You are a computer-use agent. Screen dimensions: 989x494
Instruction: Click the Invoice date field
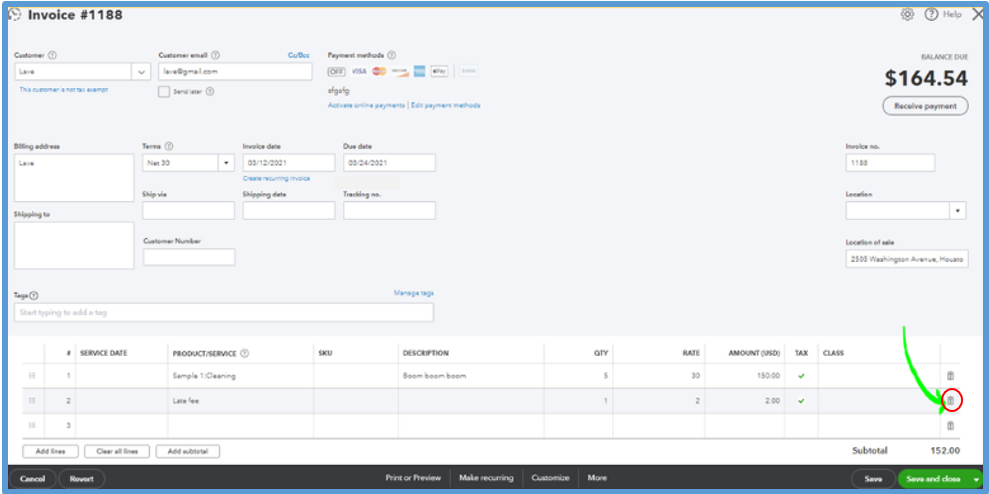click(289, 163)
